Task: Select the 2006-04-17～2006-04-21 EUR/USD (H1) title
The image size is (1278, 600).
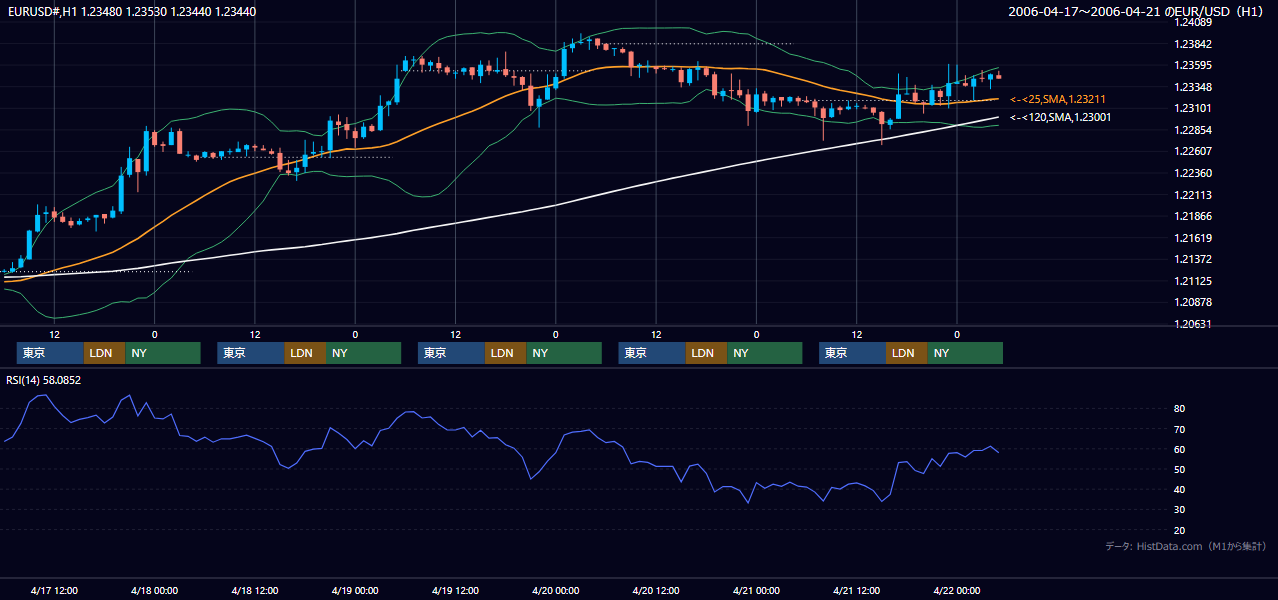Action: [1136, 12]
